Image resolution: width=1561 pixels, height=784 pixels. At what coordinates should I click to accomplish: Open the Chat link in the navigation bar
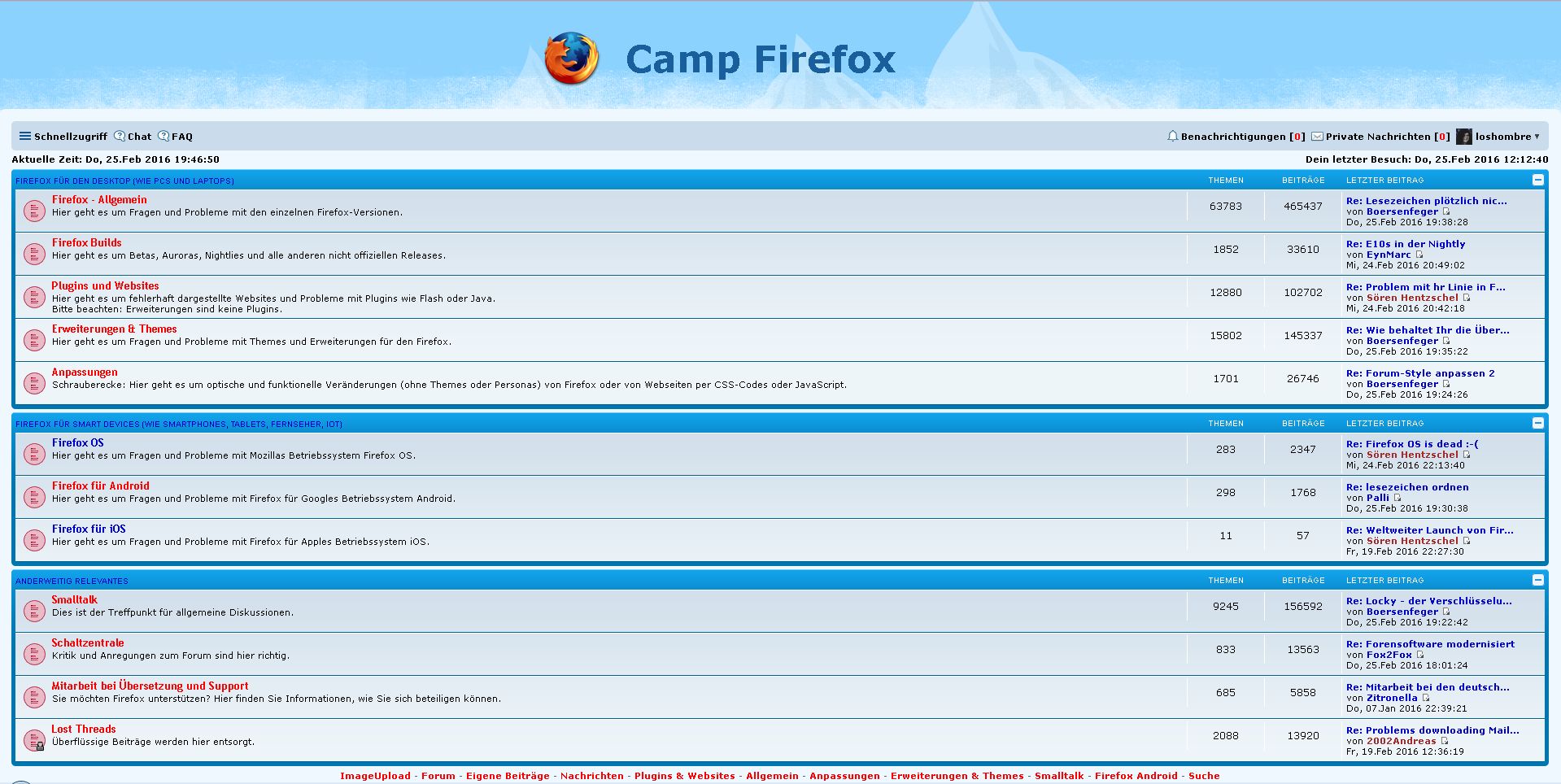(x=133, y=137)
